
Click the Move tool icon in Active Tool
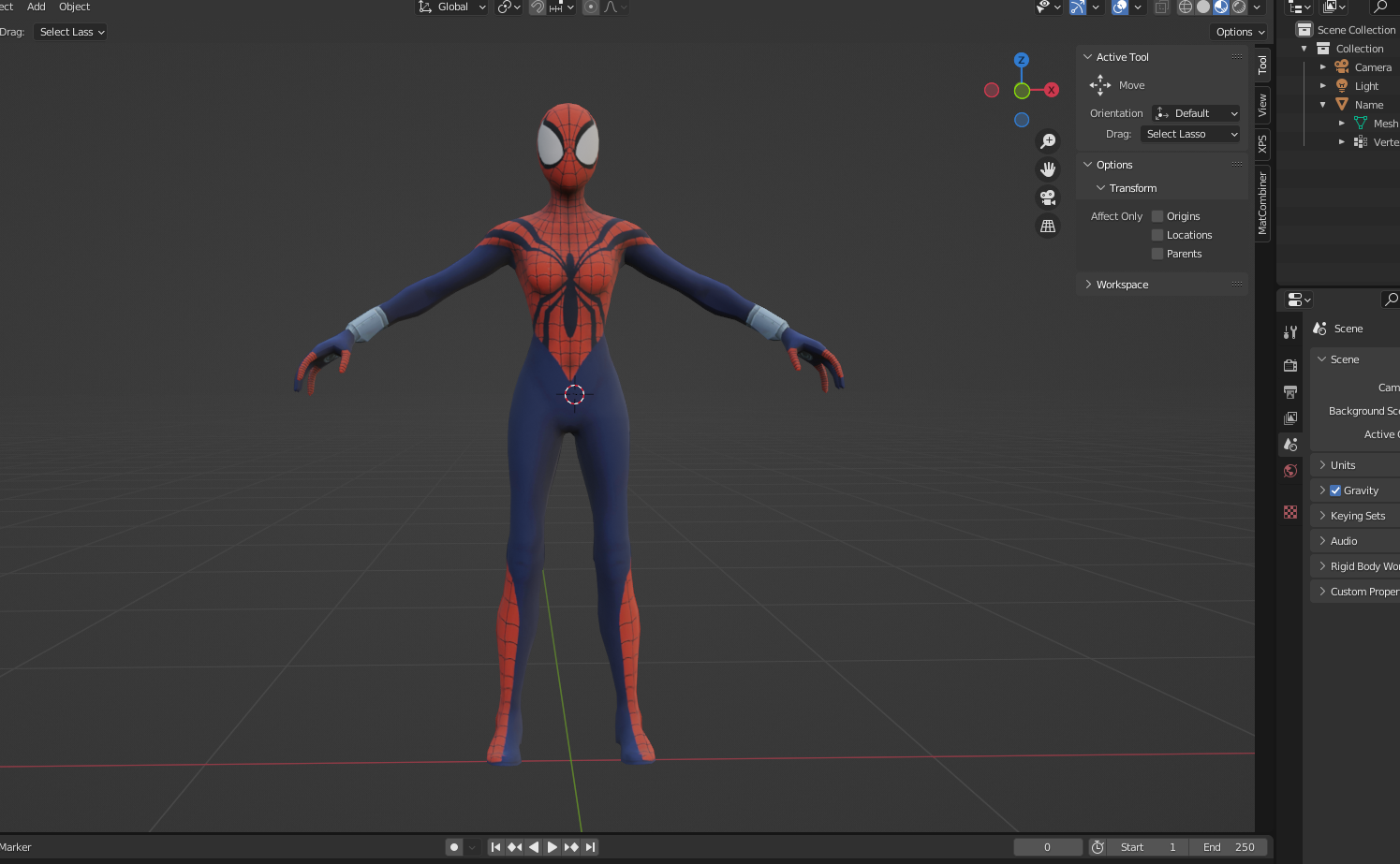[x=1100, y=85]
